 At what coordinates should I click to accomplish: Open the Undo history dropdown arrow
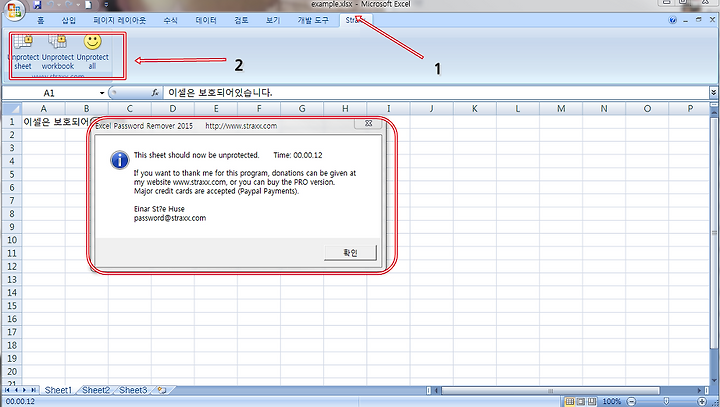point(59,5)
